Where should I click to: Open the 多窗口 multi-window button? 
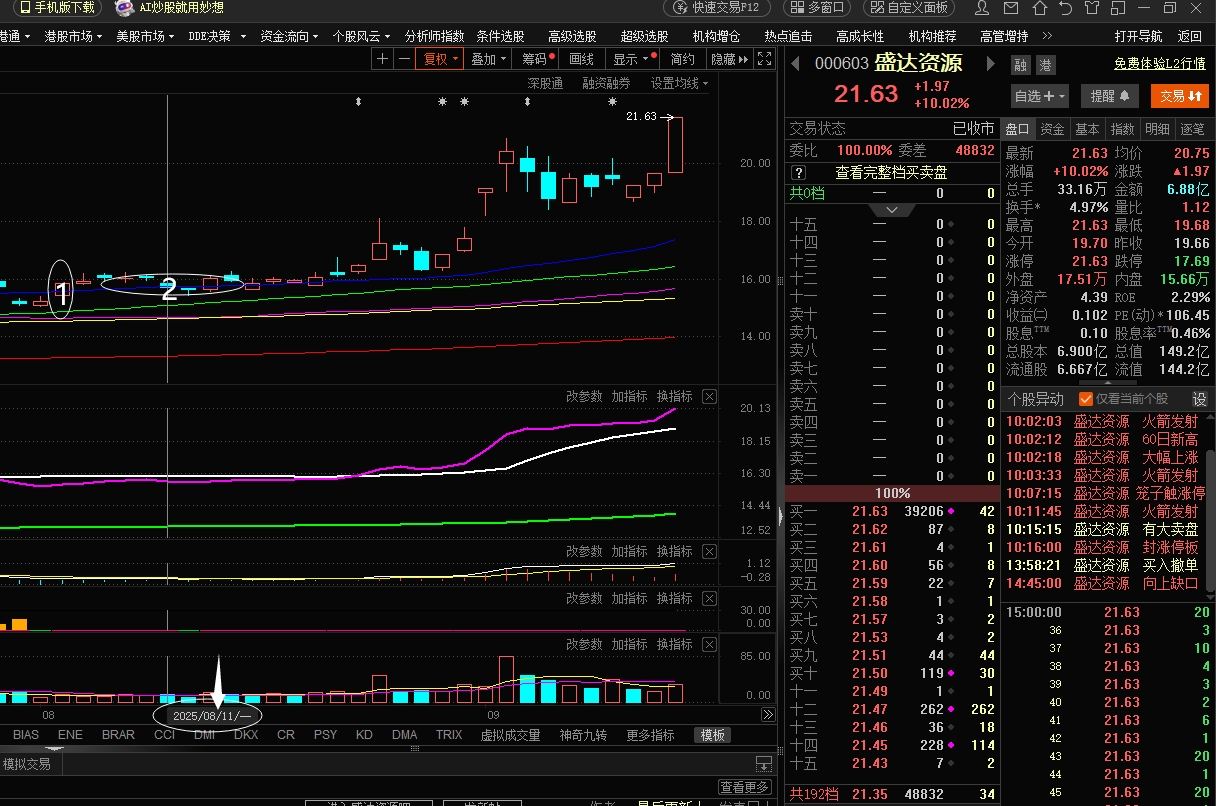tap(815, 8)
